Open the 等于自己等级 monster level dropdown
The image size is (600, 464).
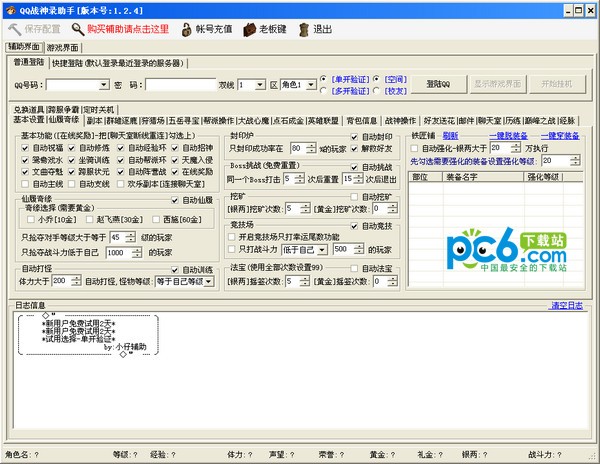209,282
